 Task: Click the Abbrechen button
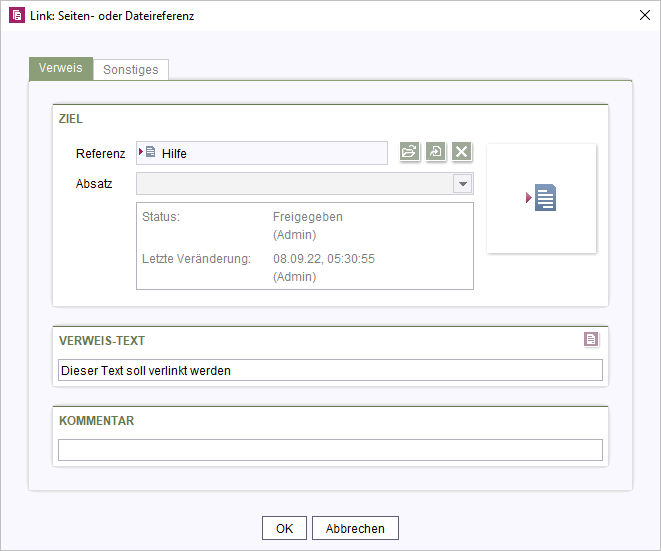point(355,528)
